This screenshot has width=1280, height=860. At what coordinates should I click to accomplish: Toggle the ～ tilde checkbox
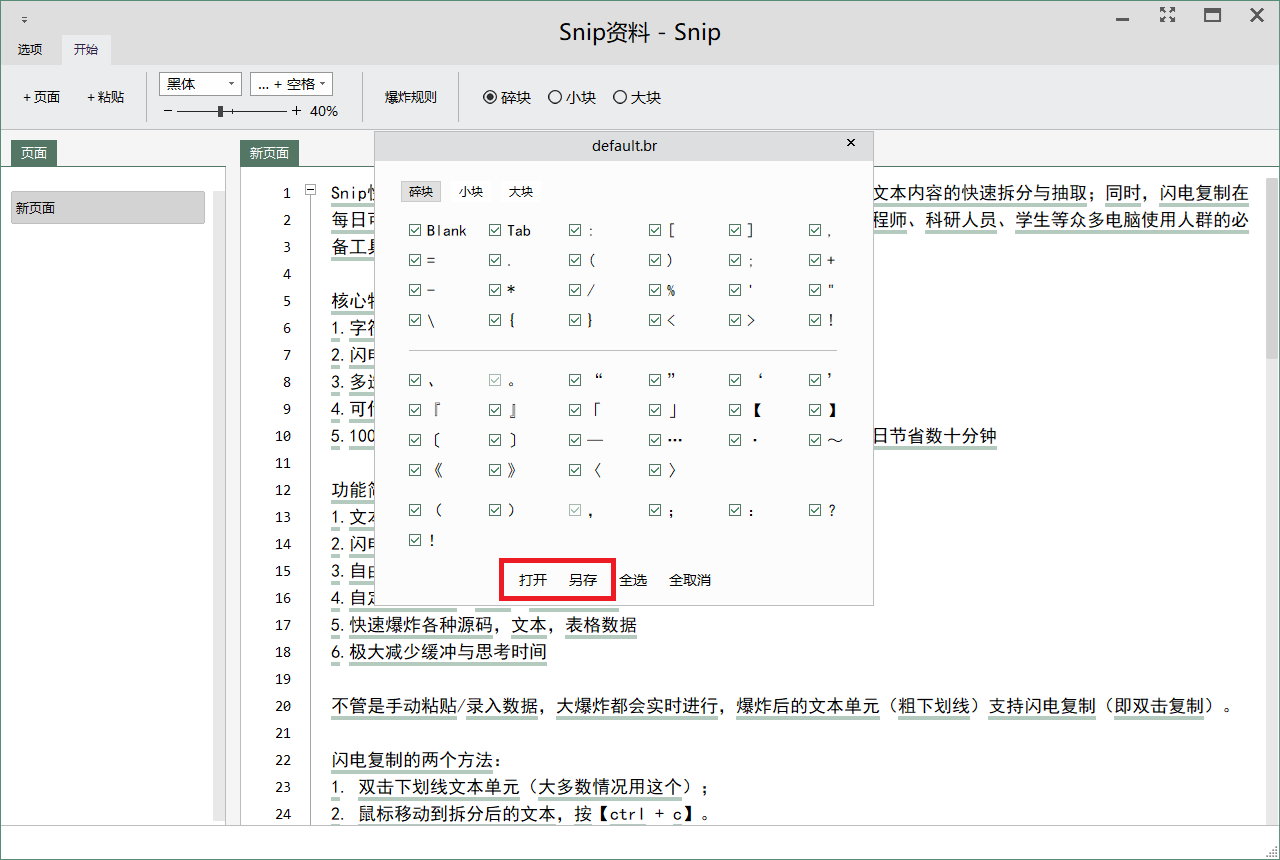click(815, 440)
